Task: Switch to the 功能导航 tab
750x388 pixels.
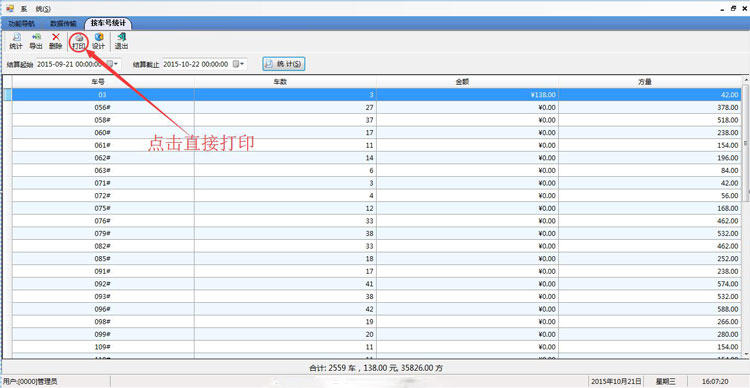Action: [22, 23]
